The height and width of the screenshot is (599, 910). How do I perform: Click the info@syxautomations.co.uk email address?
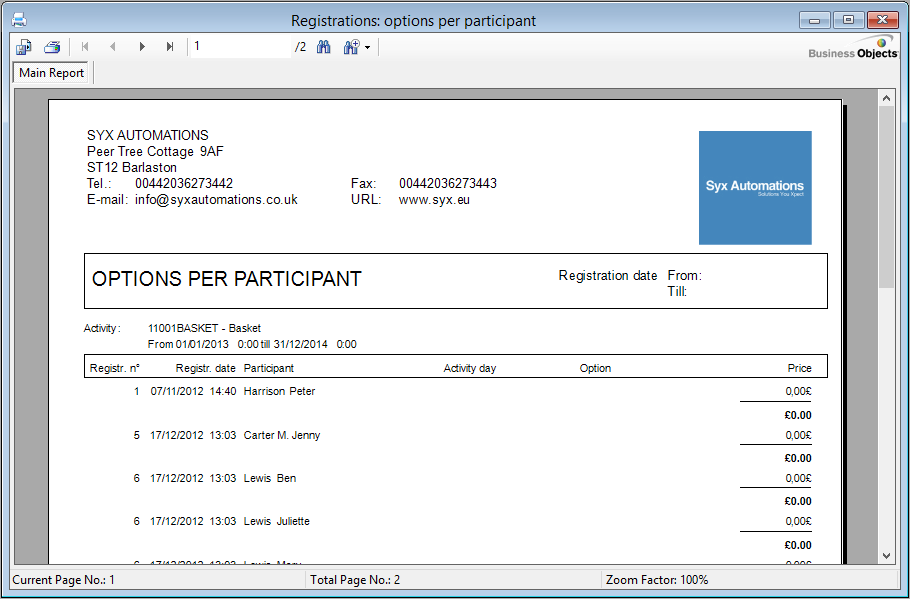216,199
